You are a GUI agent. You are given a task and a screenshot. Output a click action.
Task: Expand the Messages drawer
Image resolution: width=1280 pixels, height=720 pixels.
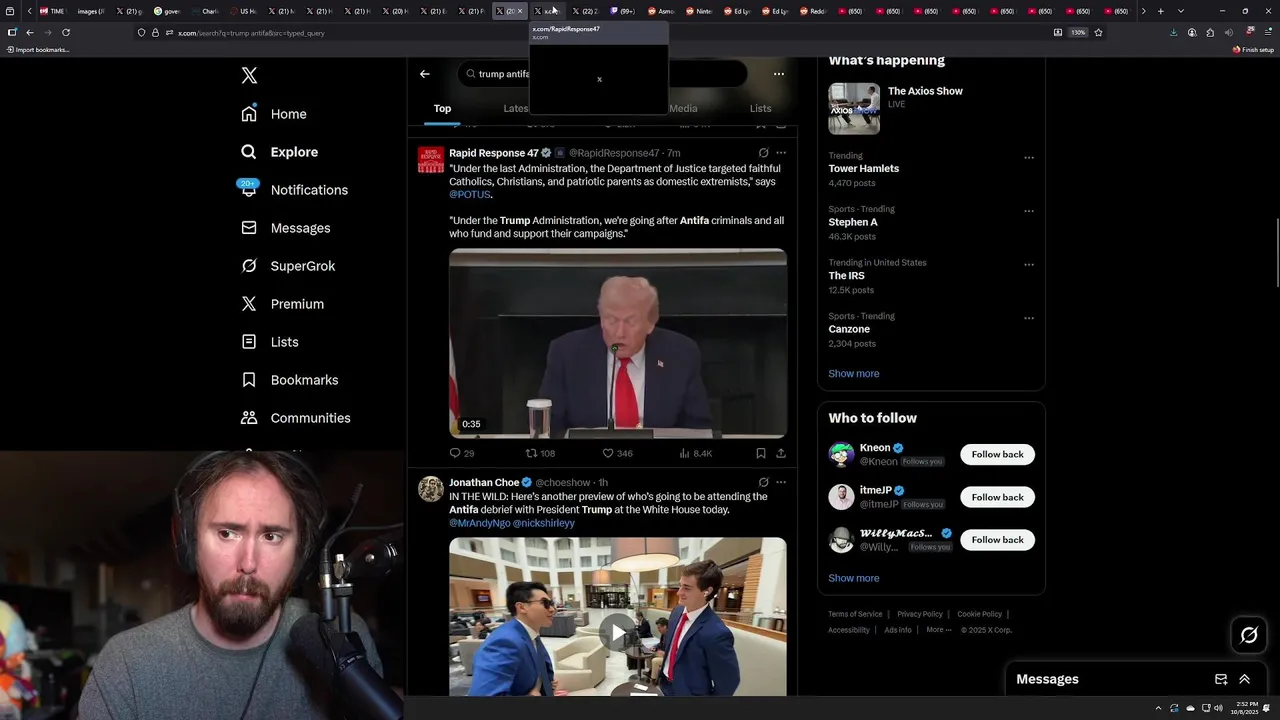1245,679
